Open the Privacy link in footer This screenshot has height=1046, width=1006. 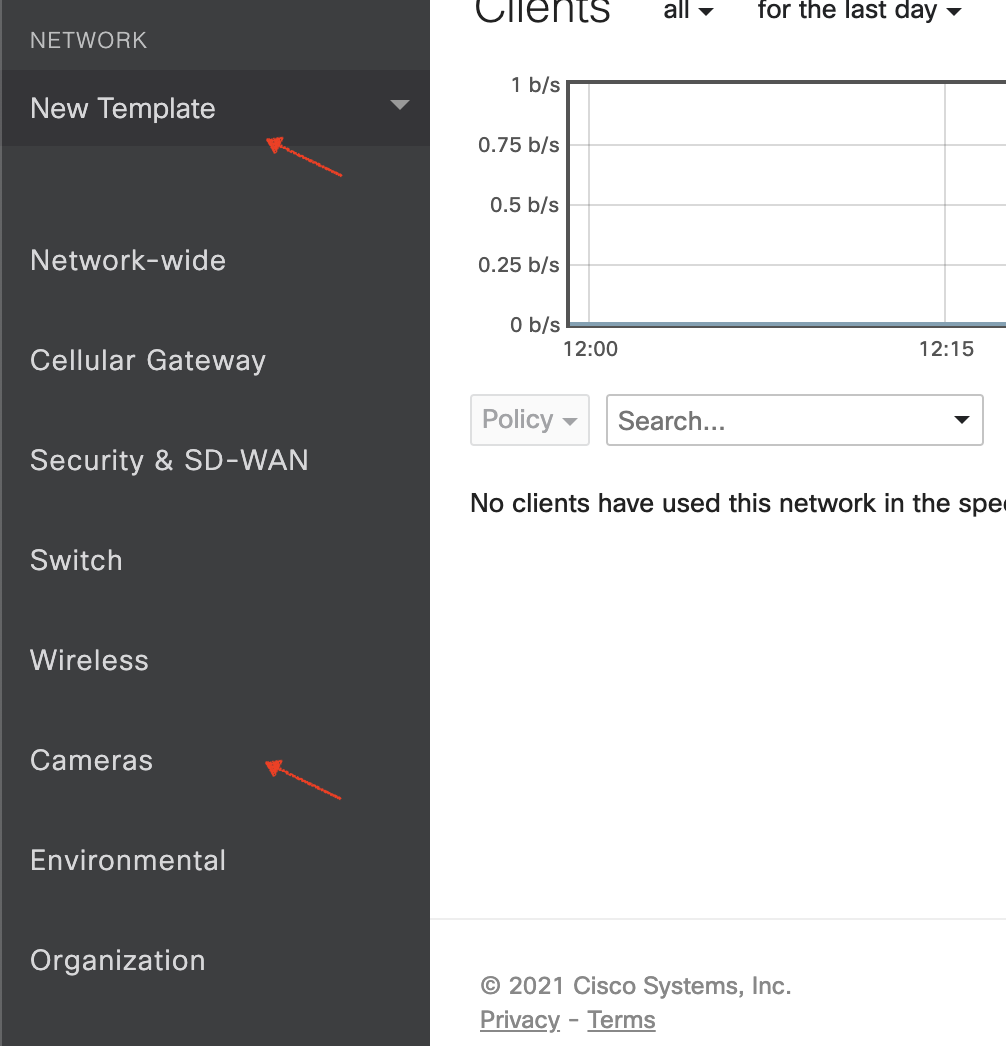pos(519,1020)
